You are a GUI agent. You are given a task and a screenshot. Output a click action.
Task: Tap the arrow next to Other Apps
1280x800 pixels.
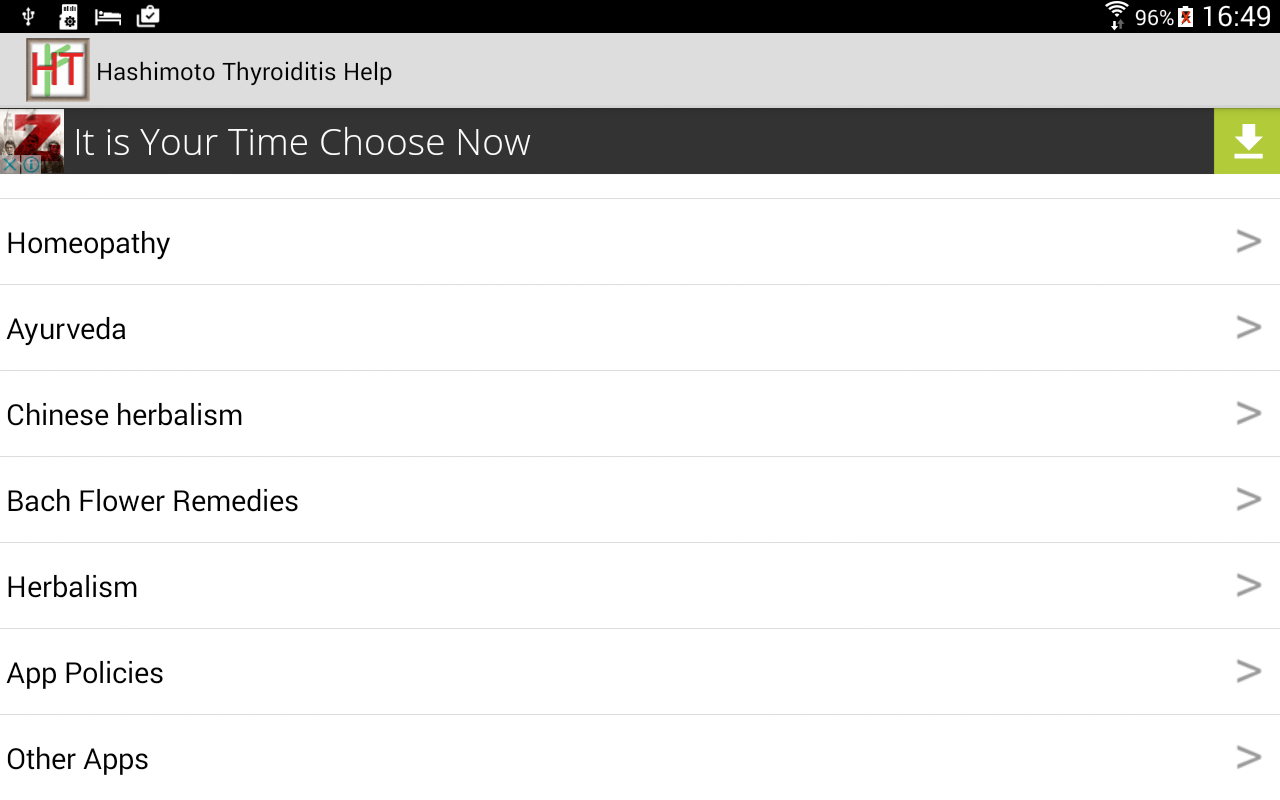click(1248, 757)
